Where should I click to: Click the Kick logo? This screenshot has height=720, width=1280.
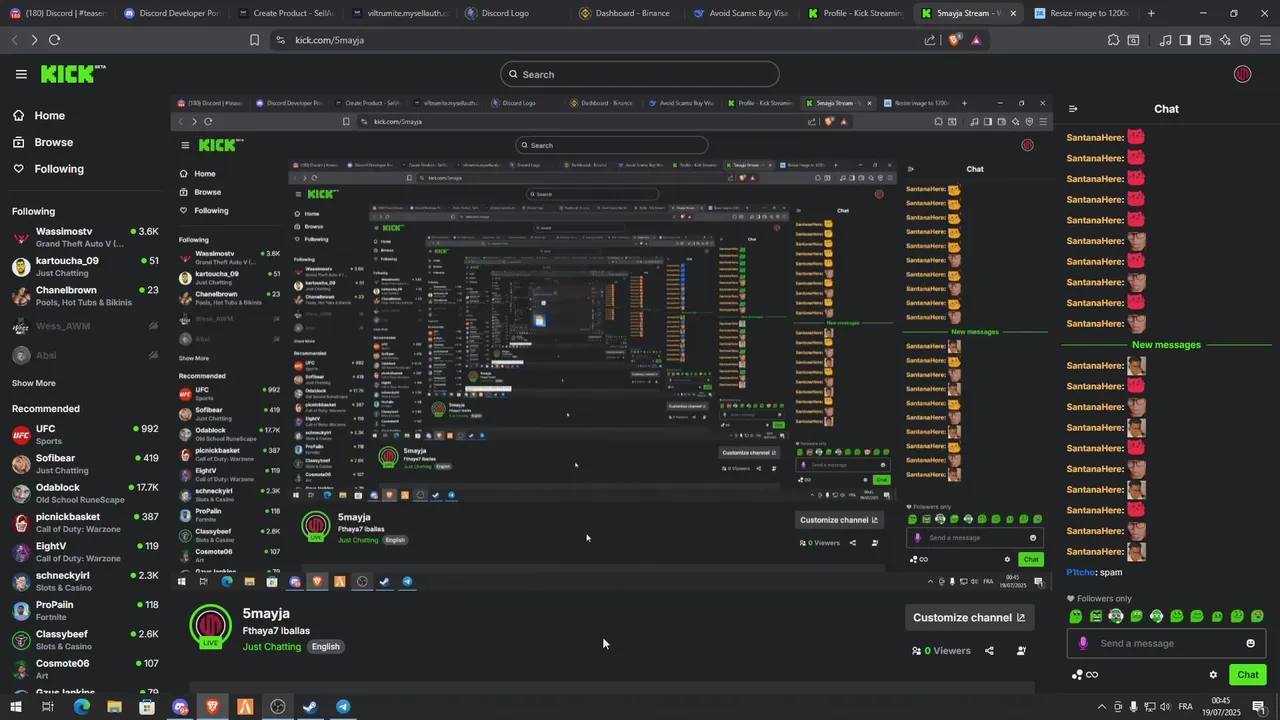click(72, 74)
